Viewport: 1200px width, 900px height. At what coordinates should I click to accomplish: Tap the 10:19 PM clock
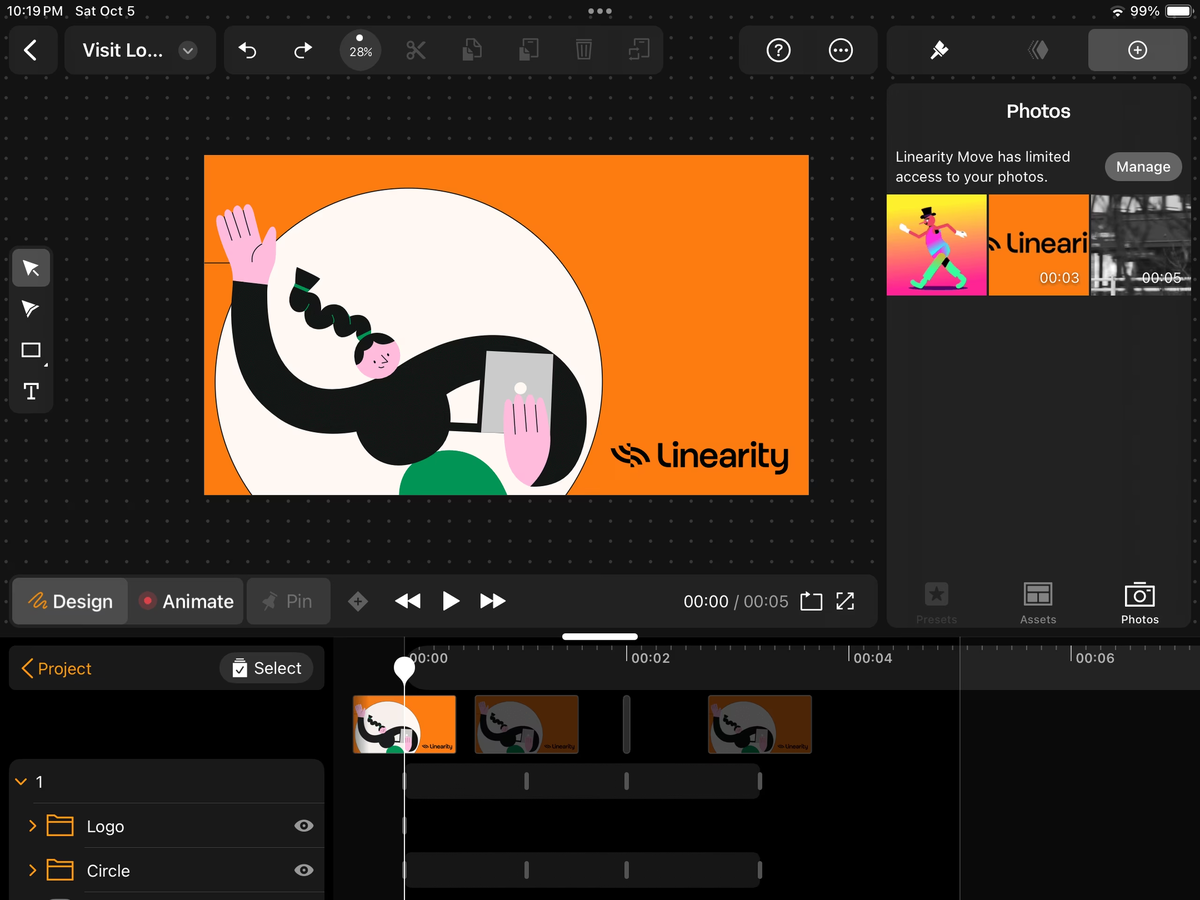click(x=35, y=11)
